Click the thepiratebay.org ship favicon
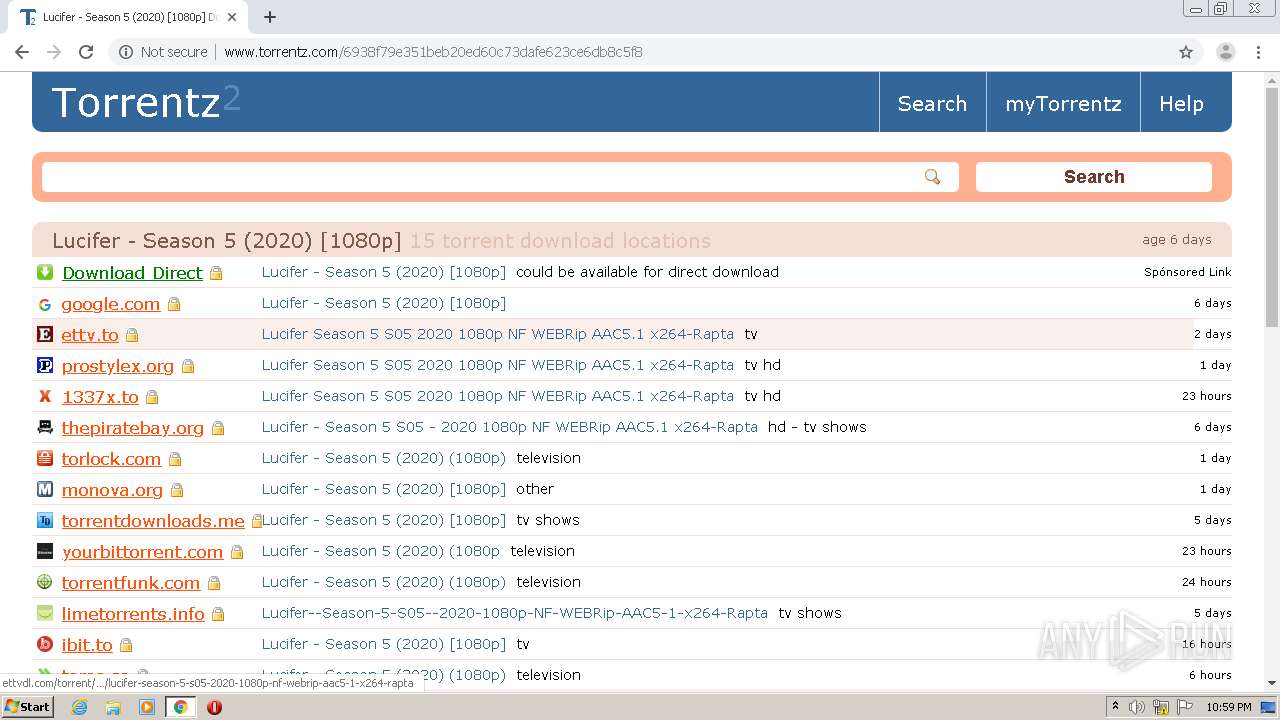The height and width of the screenshot is (720, 1280). coord(45,428)
